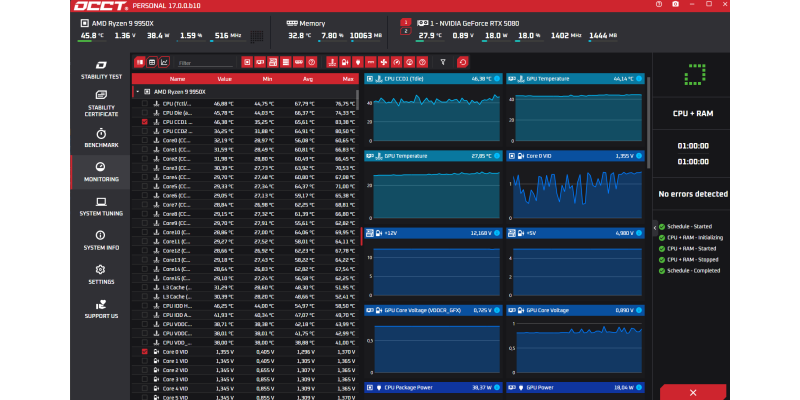
Task: Click the funnel filter icon
Action: click(x=443, y=62)
